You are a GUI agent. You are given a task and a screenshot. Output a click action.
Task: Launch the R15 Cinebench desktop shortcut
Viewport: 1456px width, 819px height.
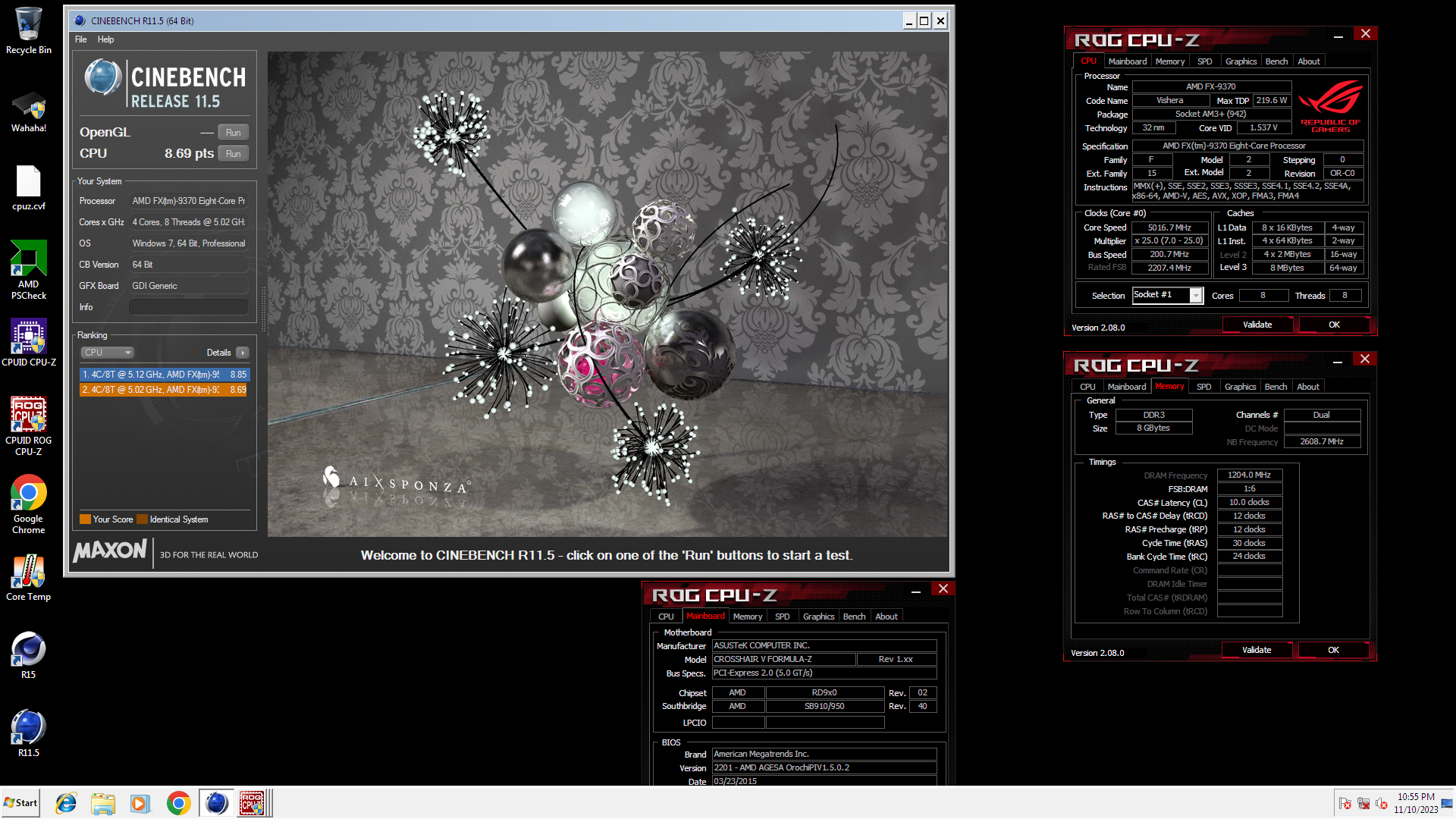tap(28, 655)
